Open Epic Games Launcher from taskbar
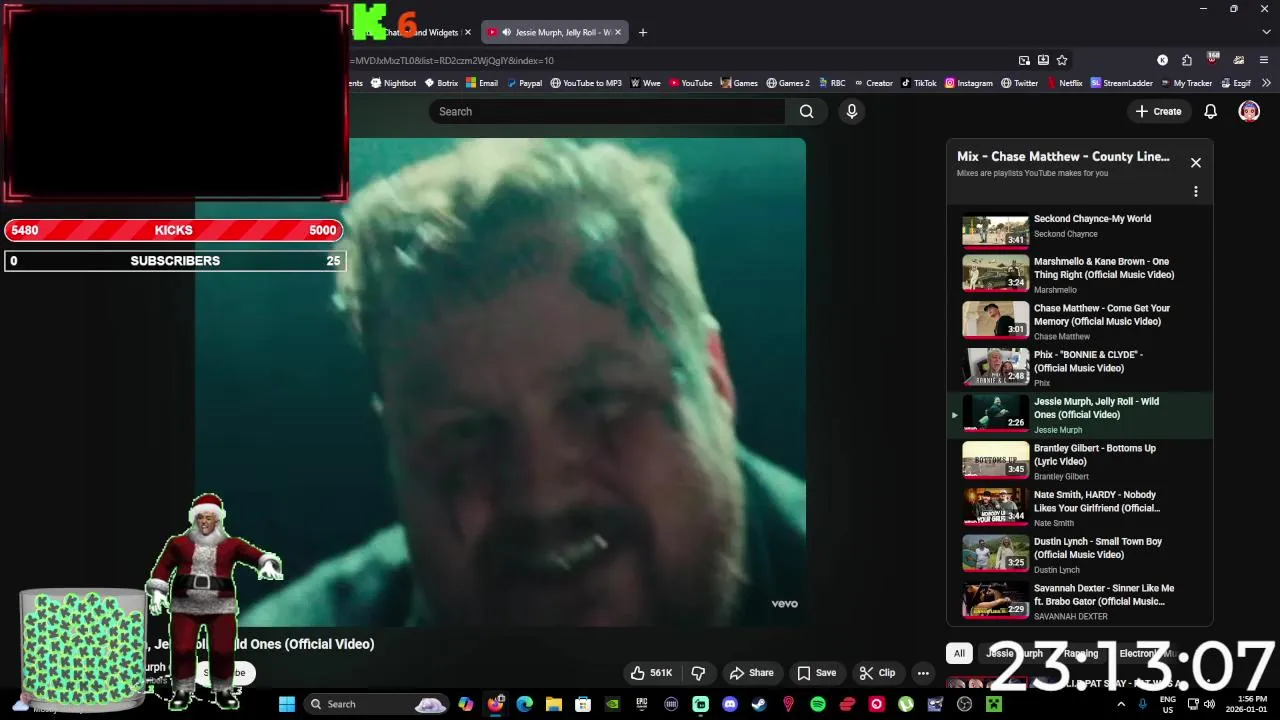1280x720 pixels. 642,704
